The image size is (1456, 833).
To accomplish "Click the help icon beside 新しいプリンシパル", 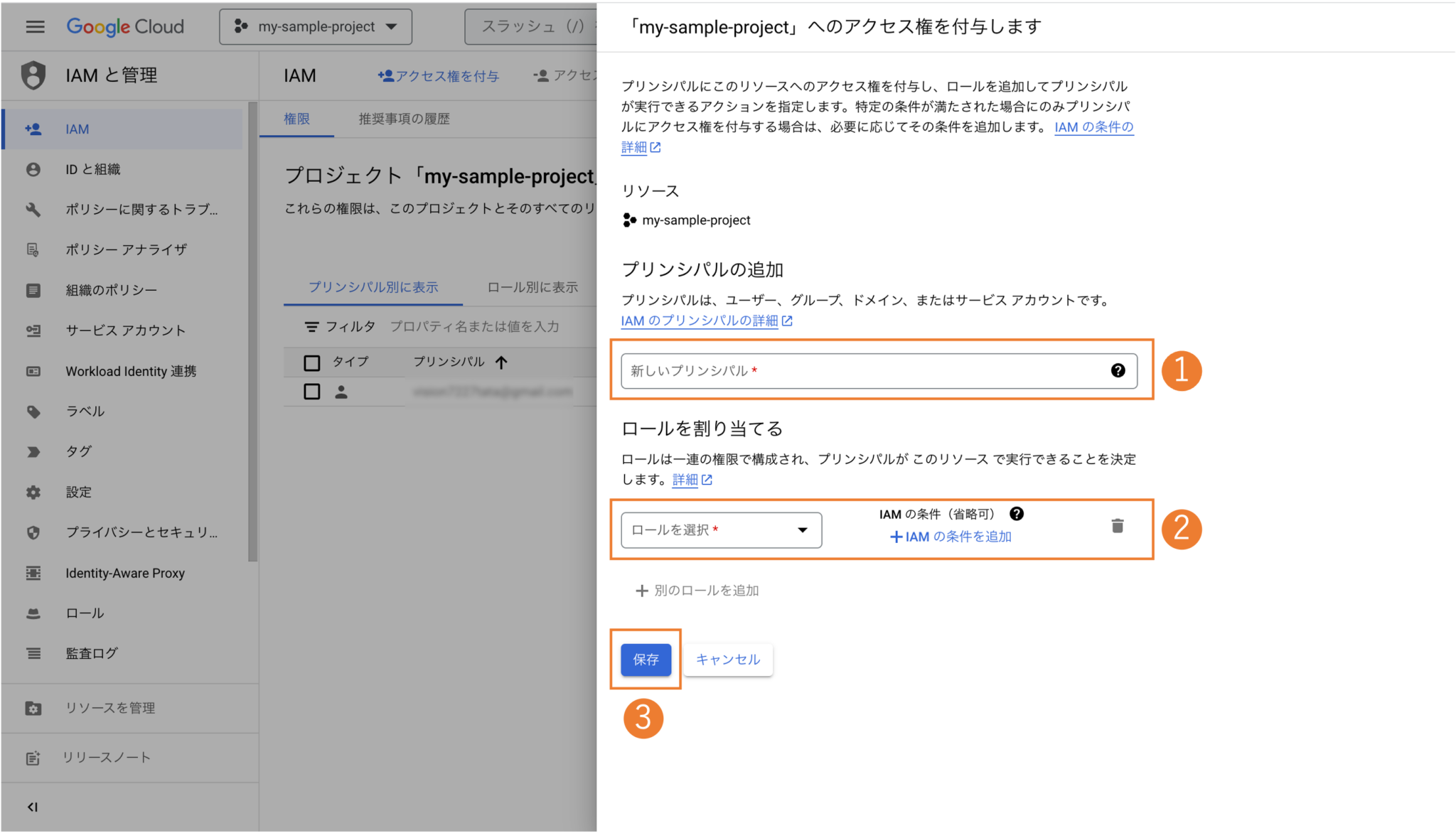I will click(1118, 370).
